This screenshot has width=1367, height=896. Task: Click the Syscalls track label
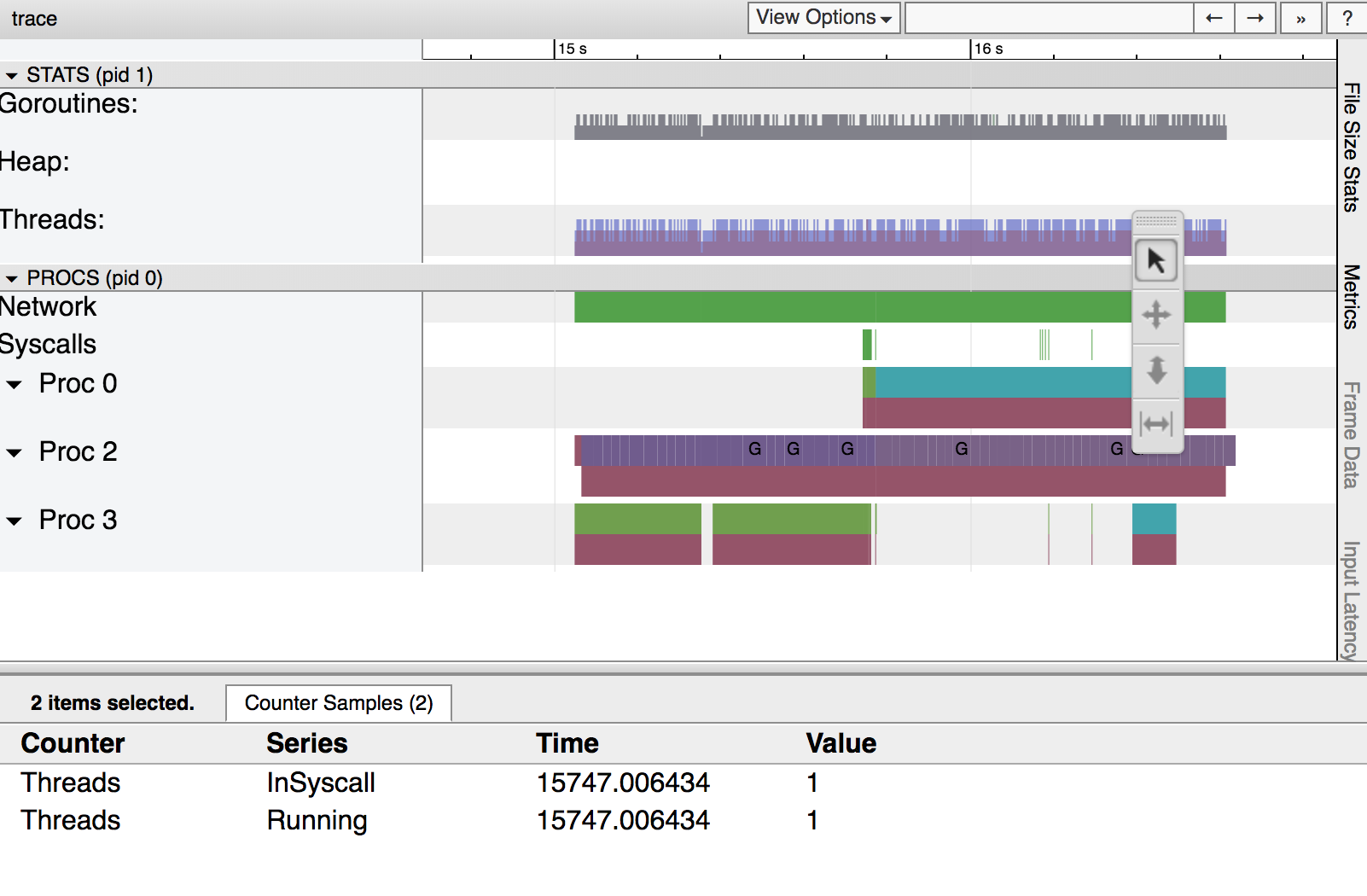tap(49, 345)
